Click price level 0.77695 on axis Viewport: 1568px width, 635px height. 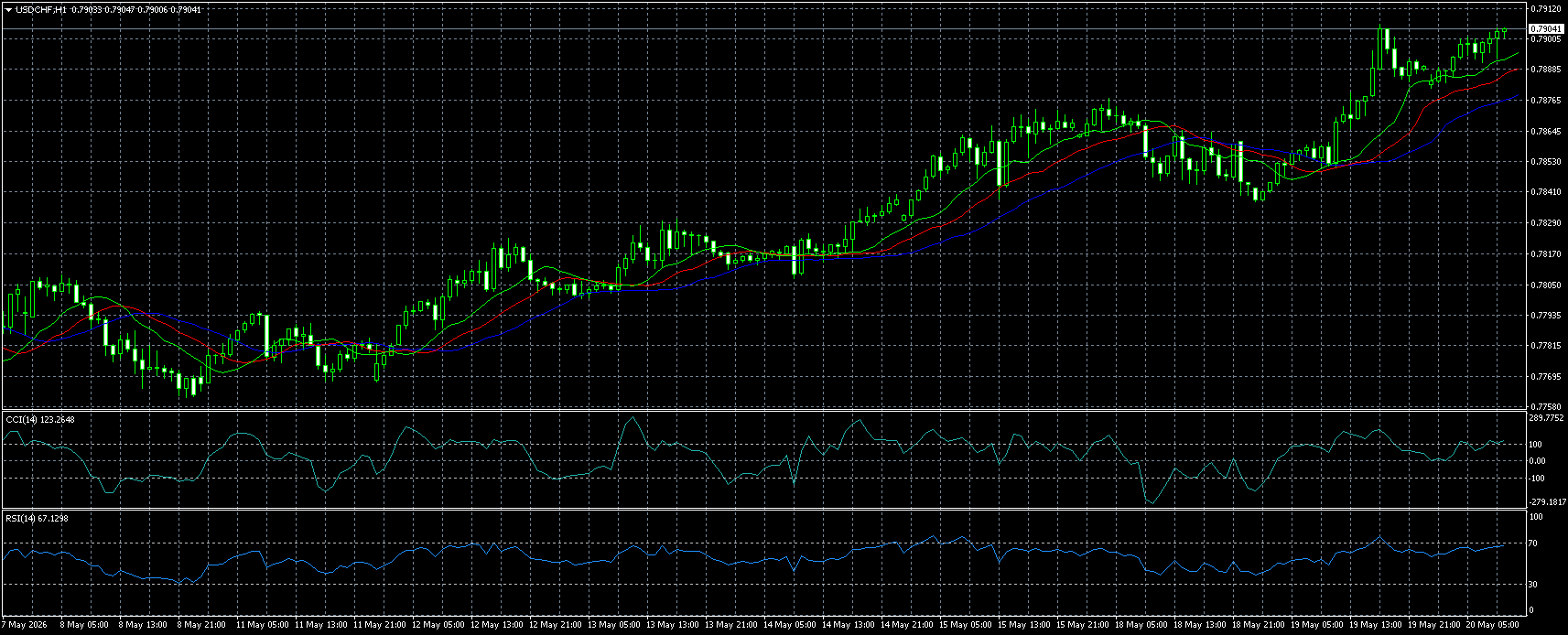[x=1545, y=377]
